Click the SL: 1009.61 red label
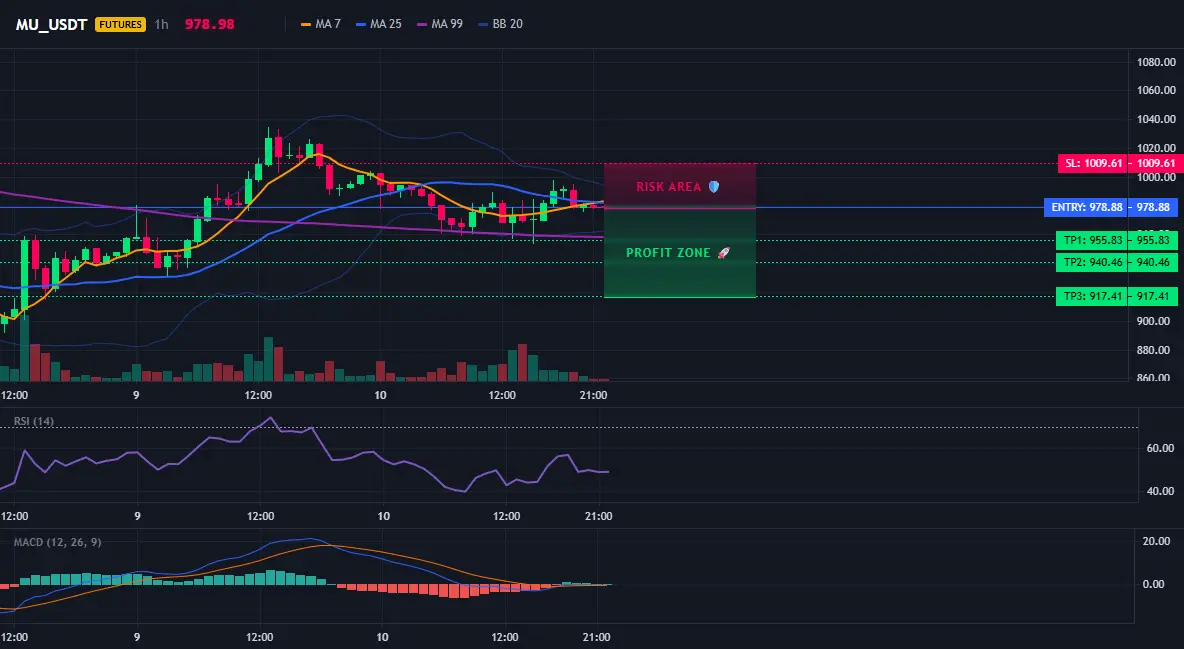The image size is (1184, 649). [1092, 163]
